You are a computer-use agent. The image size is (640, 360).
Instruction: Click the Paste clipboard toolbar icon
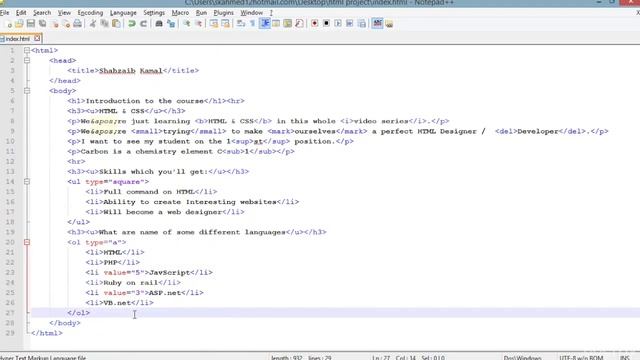[116, 24]
